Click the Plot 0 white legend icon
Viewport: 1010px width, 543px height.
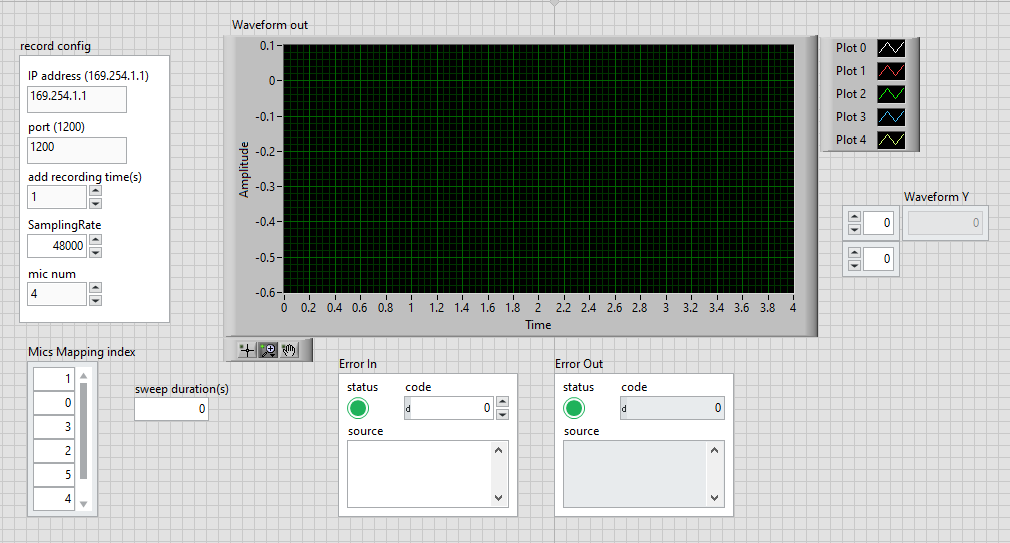point(891,48)
